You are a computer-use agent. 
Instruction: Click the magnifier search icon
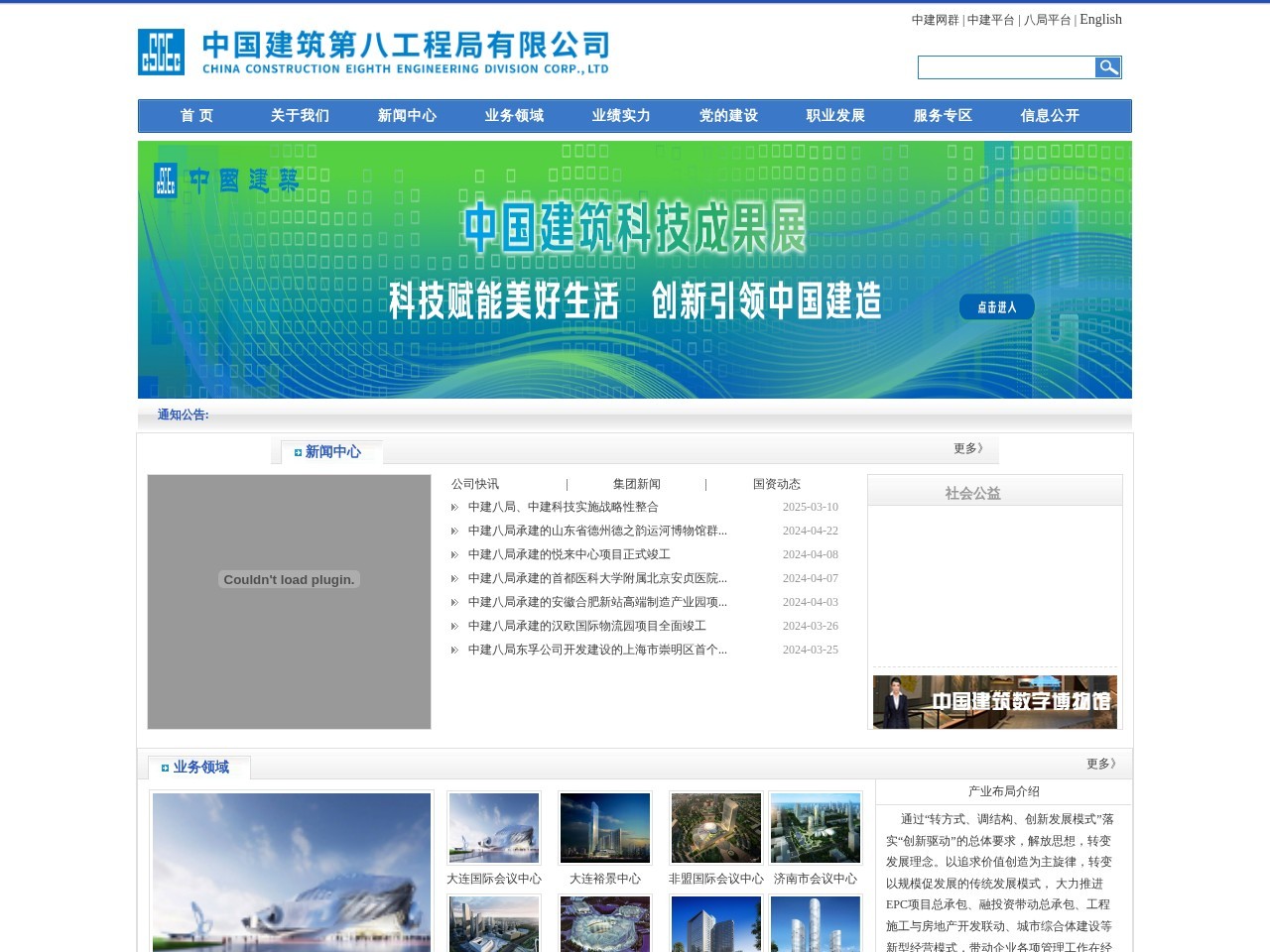1107,67
